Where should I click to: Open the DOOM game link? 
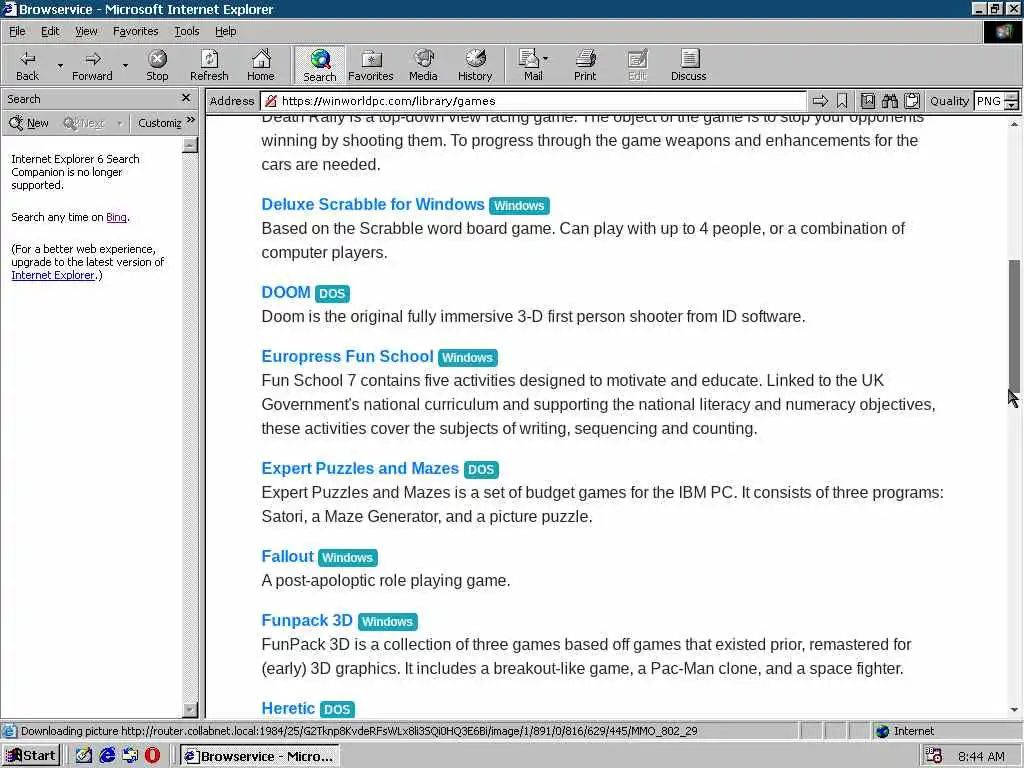pos(286,293)
